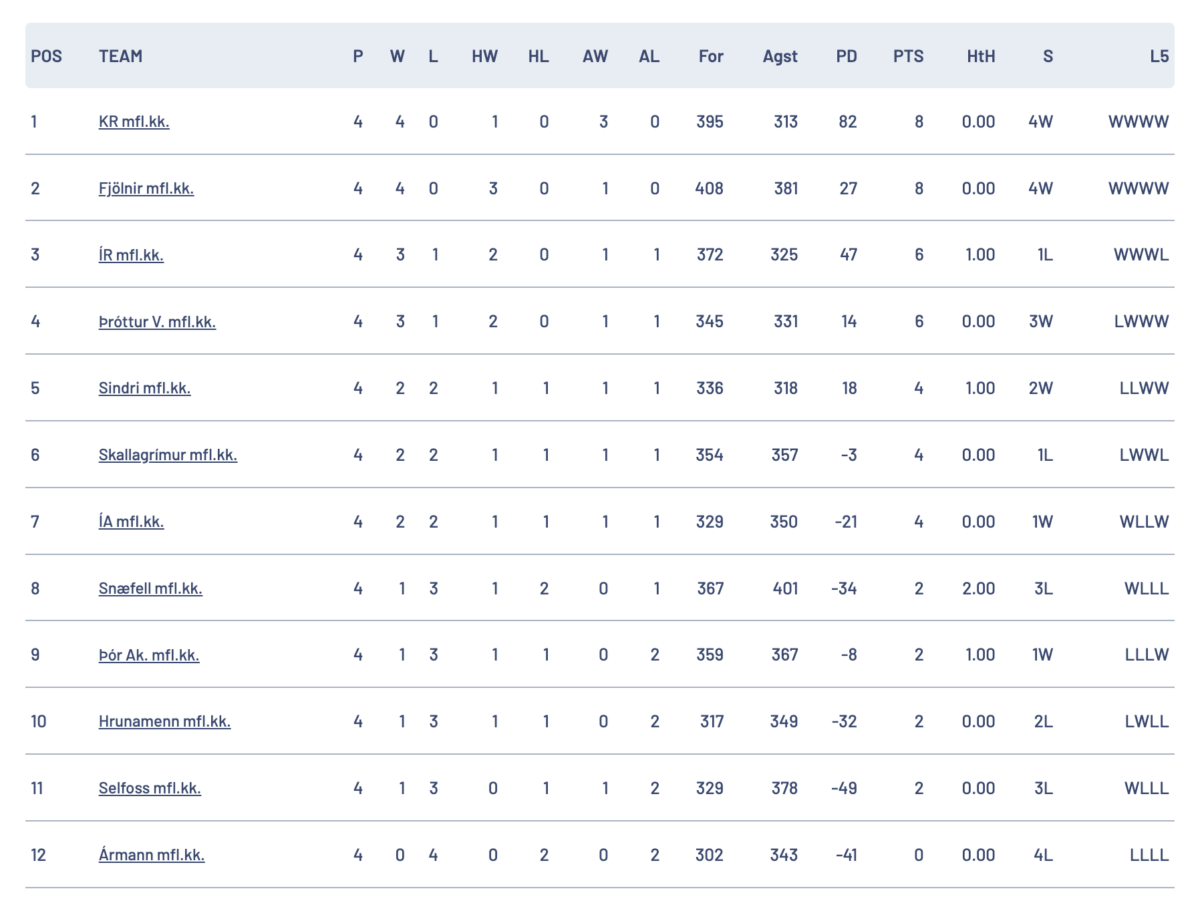Open Sindri mfl.kk. team page
Viewport: 1200px width, 911px height.
pyautogui.click(x=144, y=388)
